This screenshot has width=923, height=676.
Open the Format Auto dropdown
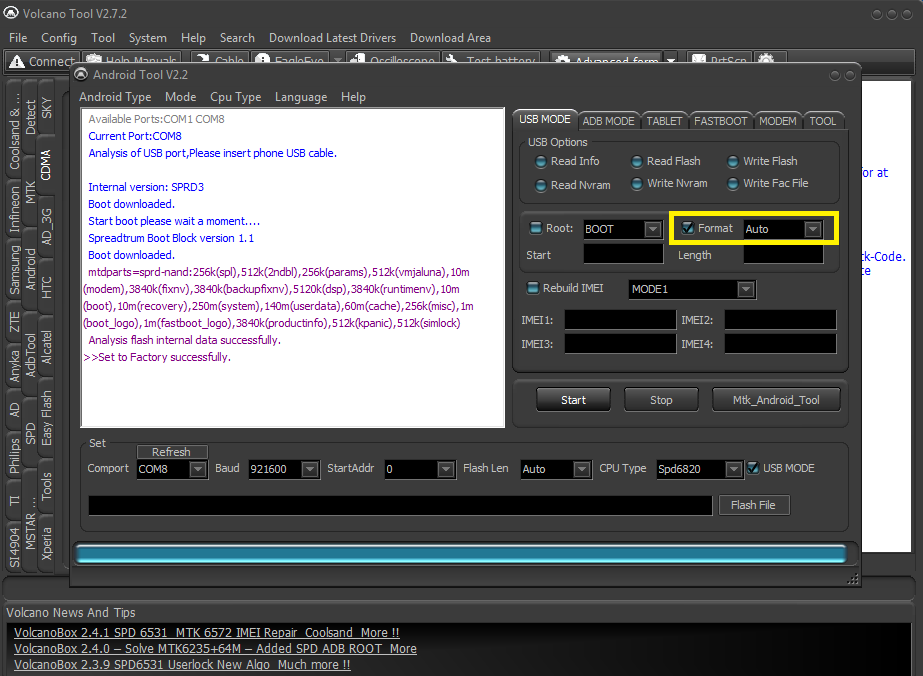tap(813, 229)
